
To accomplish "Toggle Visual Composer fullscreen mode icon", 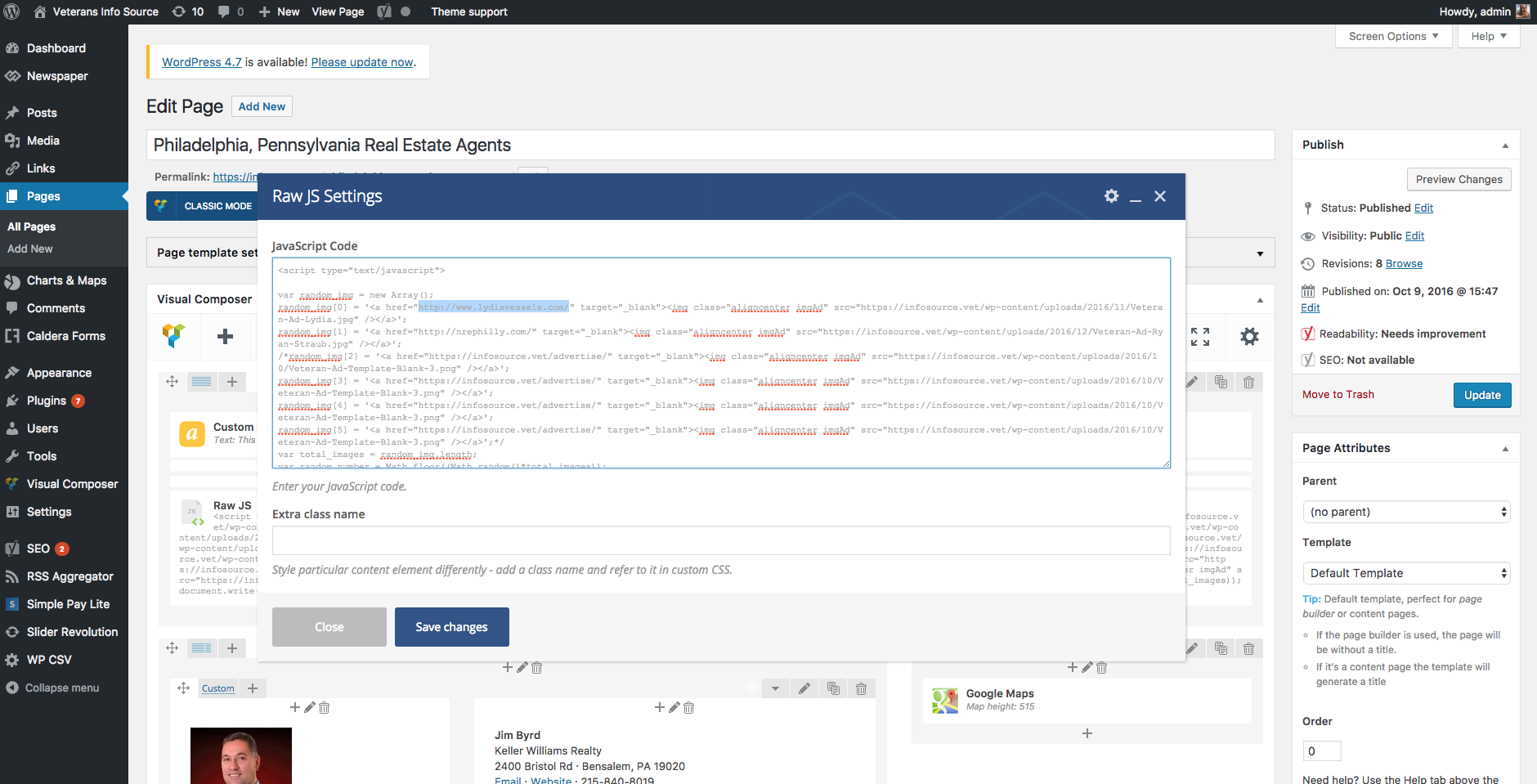I will click(1200, 336).
